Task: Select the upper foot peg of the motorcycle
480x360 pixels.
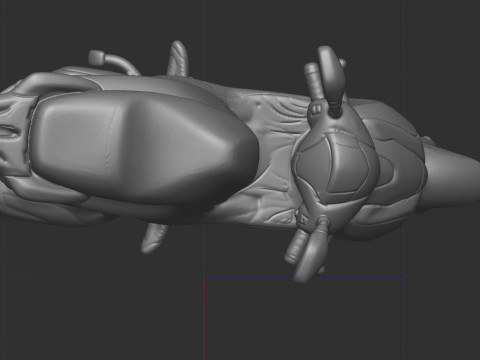Action: point(178,59)
